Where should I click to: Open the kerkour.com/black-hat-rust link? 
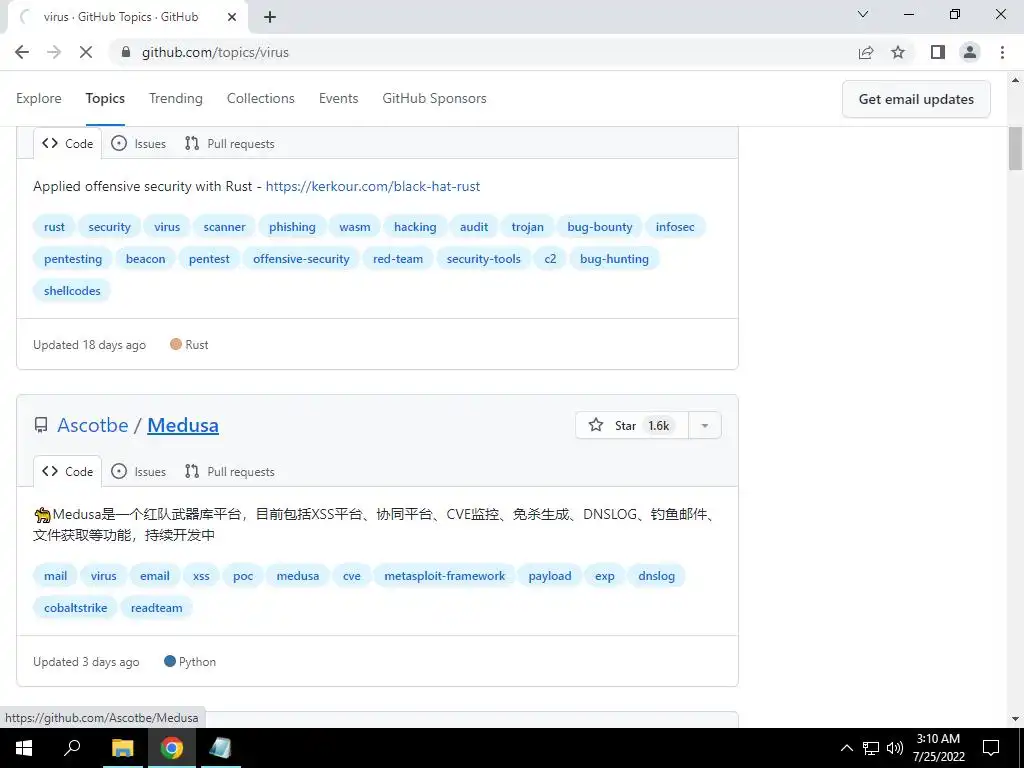pyautogui.click(x=373, y=186)
